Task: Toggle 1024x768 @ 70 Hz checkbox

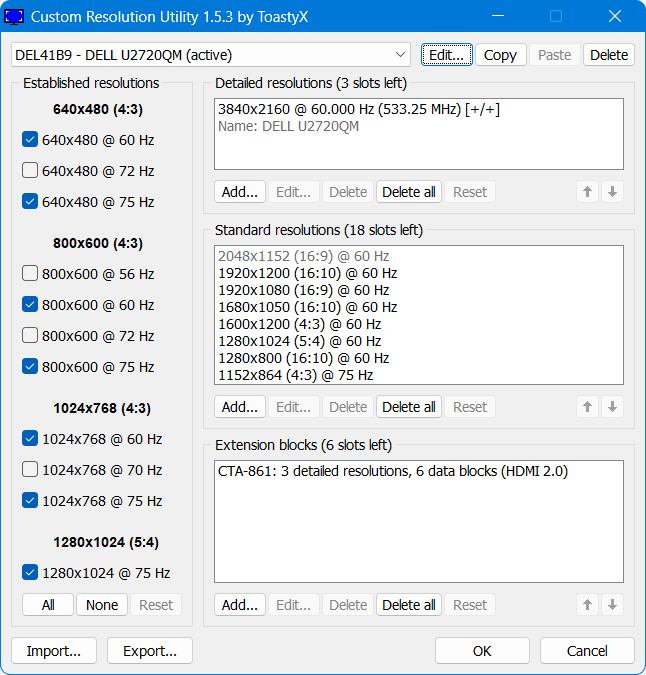Action: click(30, 470)
